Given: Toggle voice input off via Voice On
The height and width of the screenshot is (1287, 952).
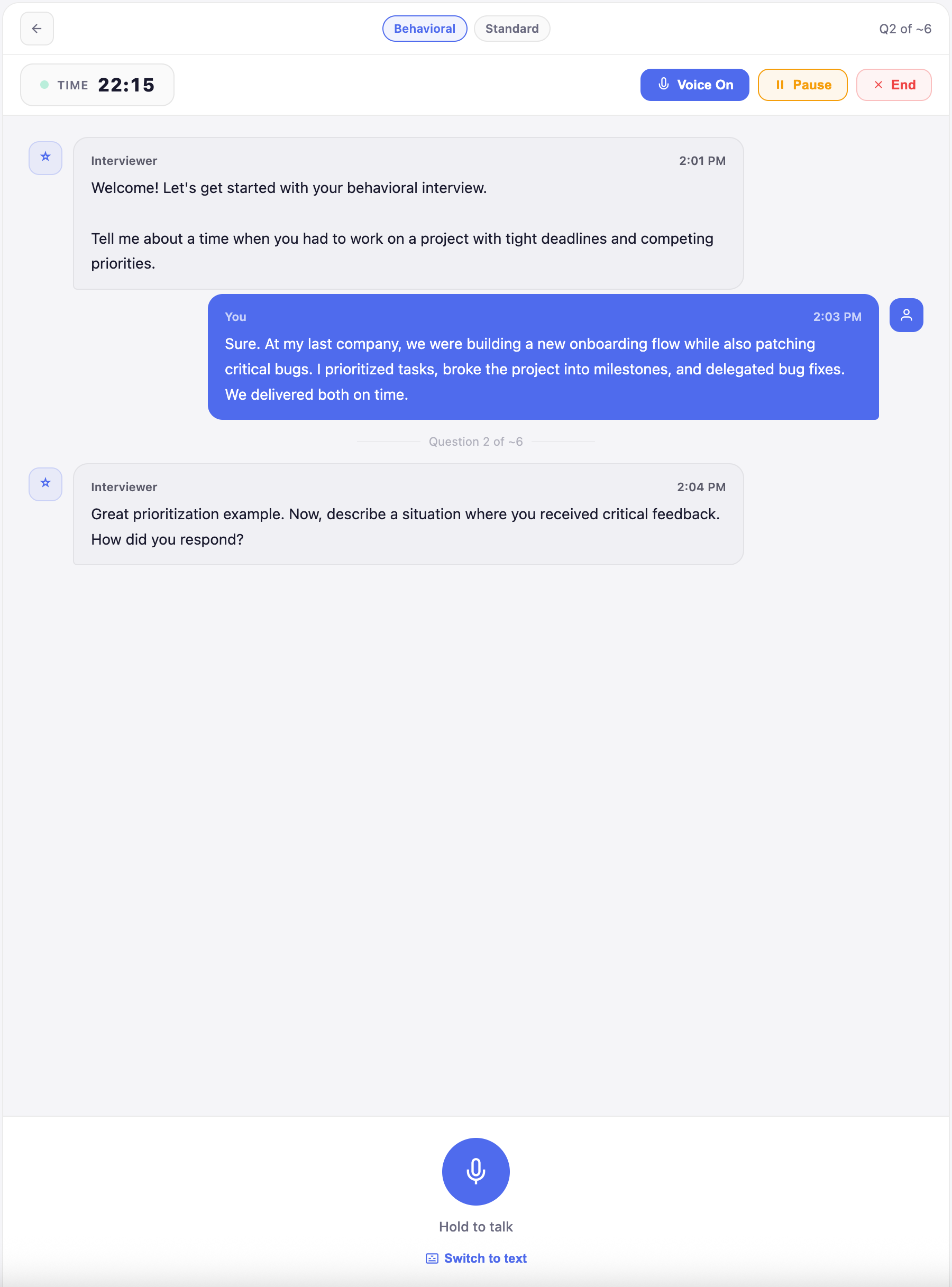Looking at the screenshot, I should (694, 85).
